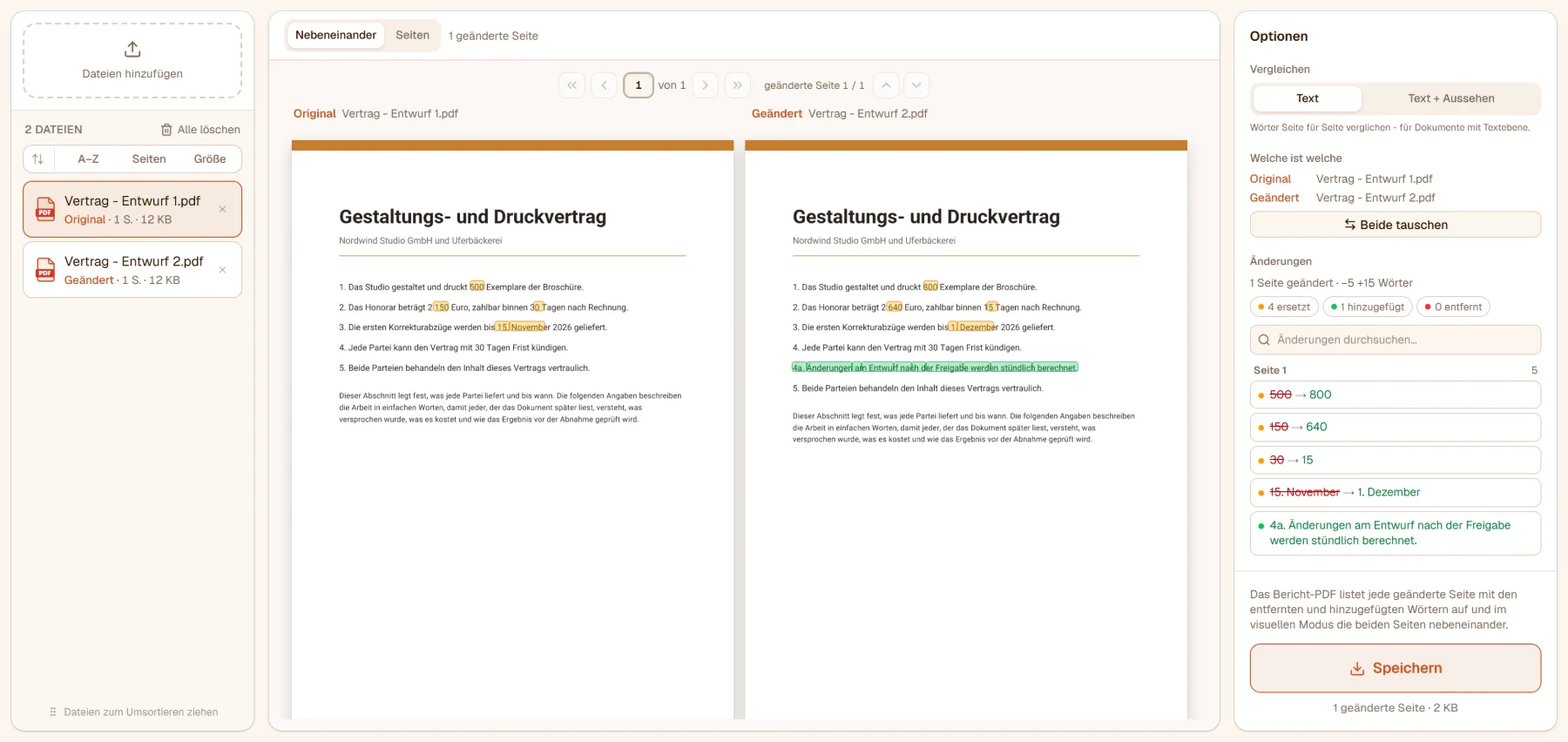Select the change 15. November → 1. Dezember
Image resolution: width=1568 pixels, height=742 pixels.
(1395, 492)
